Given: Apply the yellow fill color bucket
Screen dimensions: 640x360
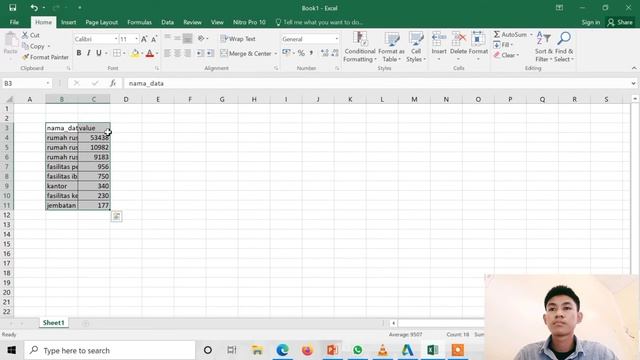Looking at the screenshot, I should pos(135,53).
